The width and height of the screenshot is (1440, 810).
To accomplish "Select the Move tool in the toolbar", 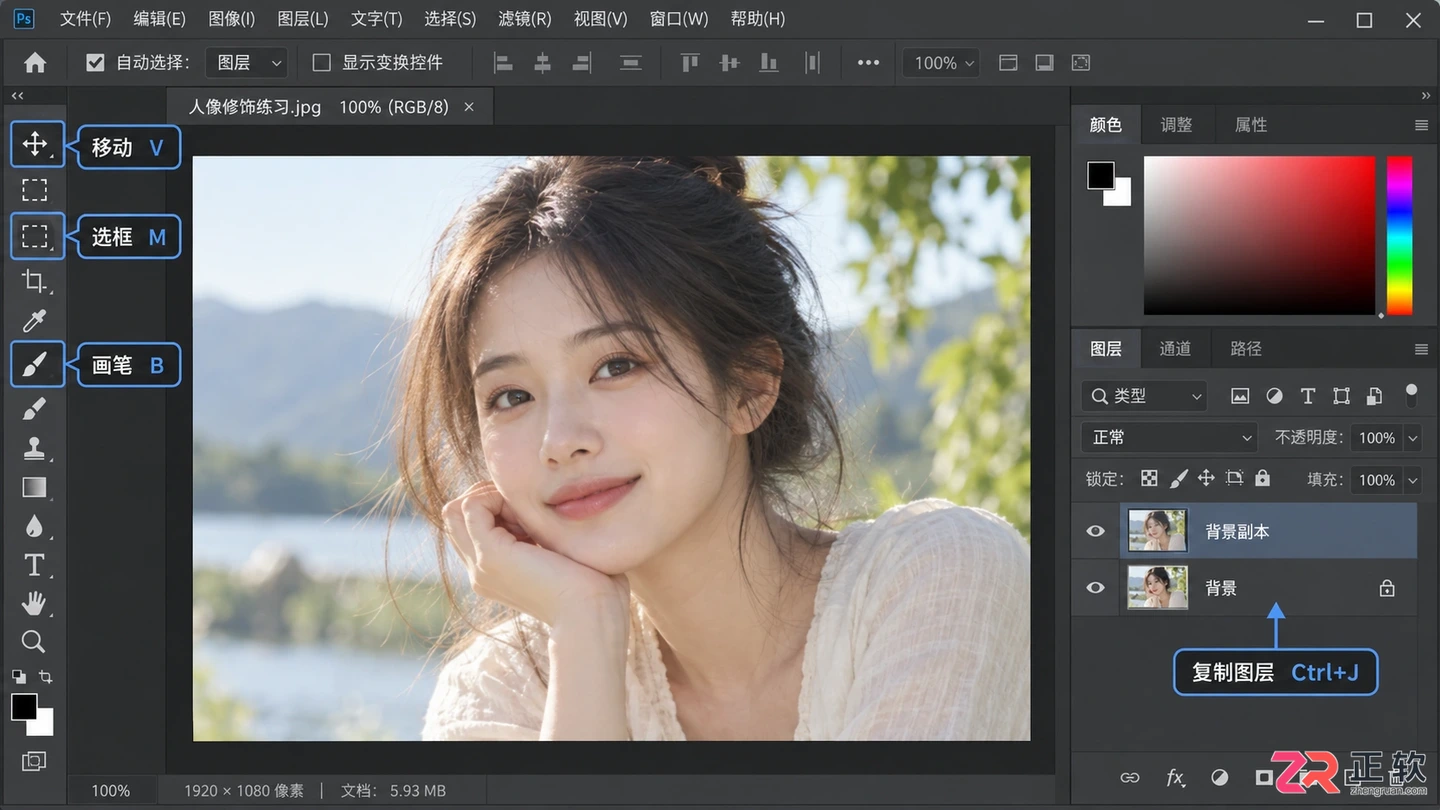I will pos(35,144).
